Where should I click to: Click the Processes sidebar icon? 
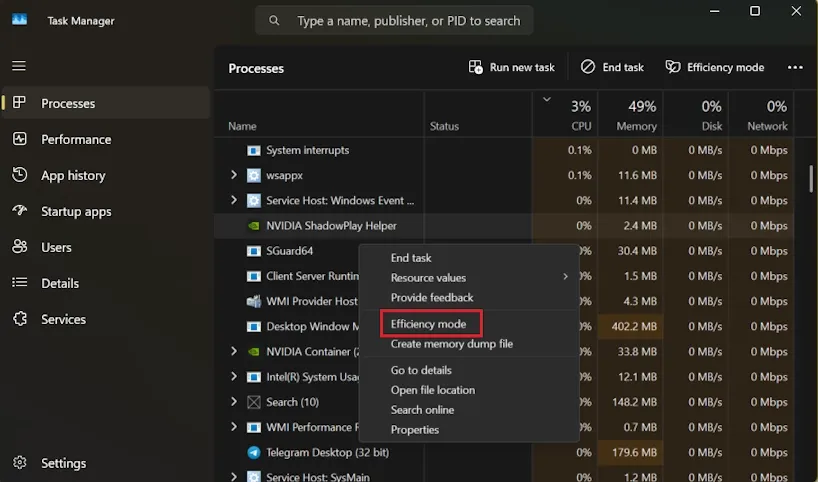pos(19,103)
